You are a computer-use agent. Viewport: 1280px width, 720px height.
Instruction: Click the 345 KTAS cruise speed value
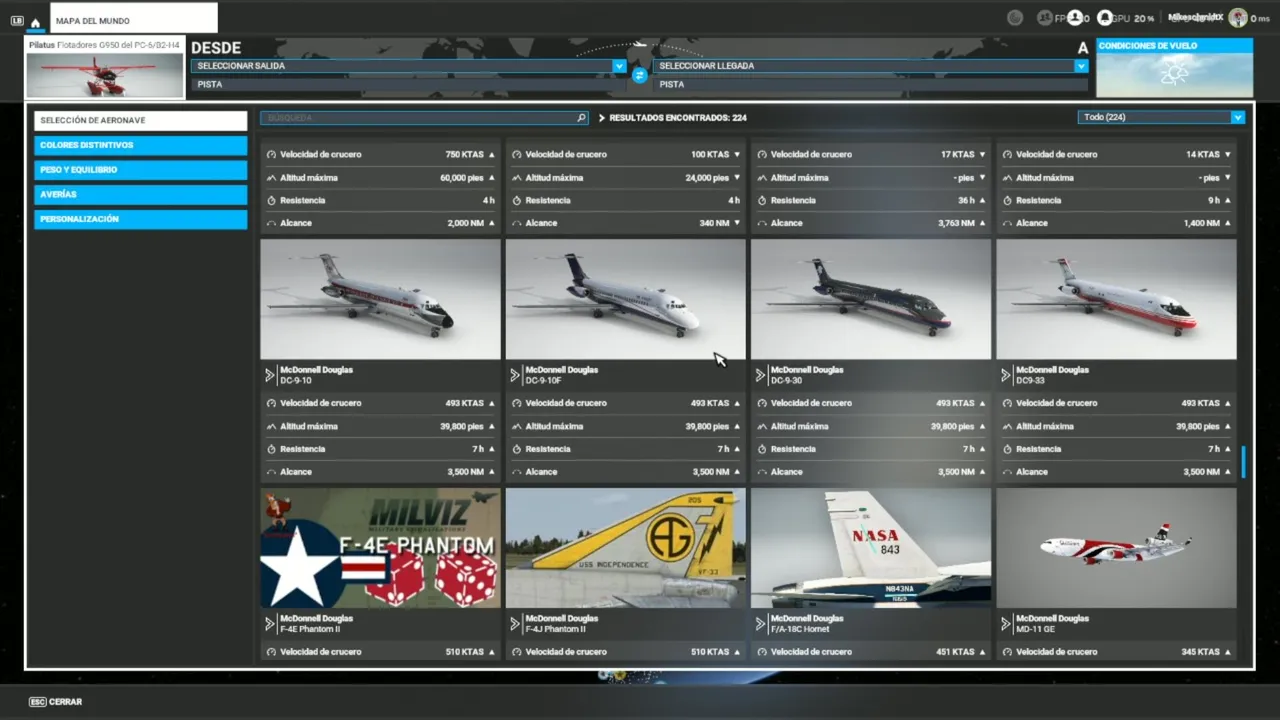(x=1200, y=652)
